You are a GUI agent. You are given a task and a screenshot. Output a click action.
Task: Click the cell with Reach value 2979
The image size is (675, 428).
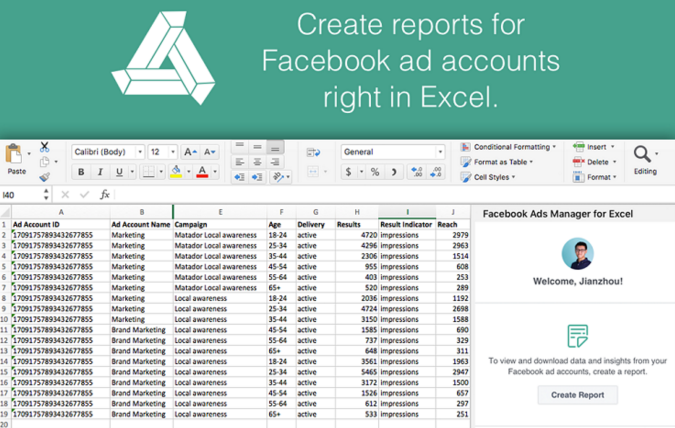tap(452, 235)
